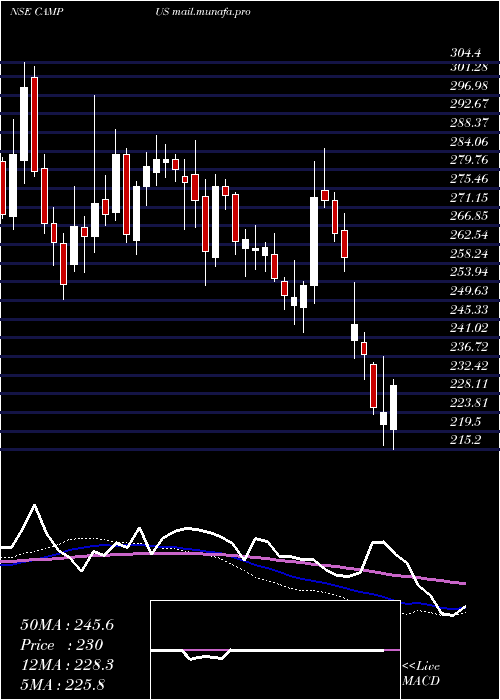Click the 258.24 price axis label
The width and height of the screenshot is (500, 700).
coord(469,254)
